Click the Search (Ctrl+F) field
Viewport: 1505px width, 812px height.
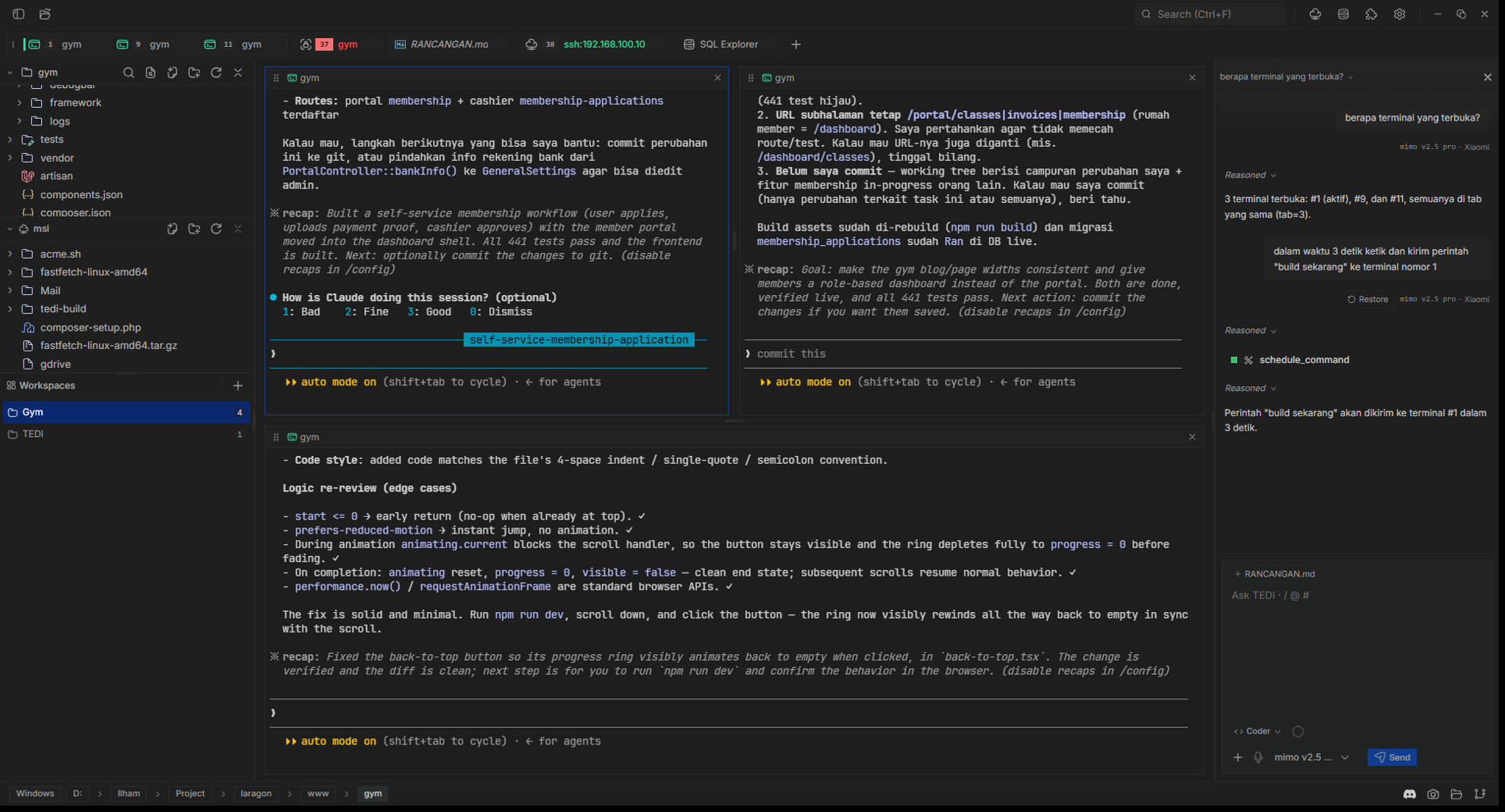1210,14
